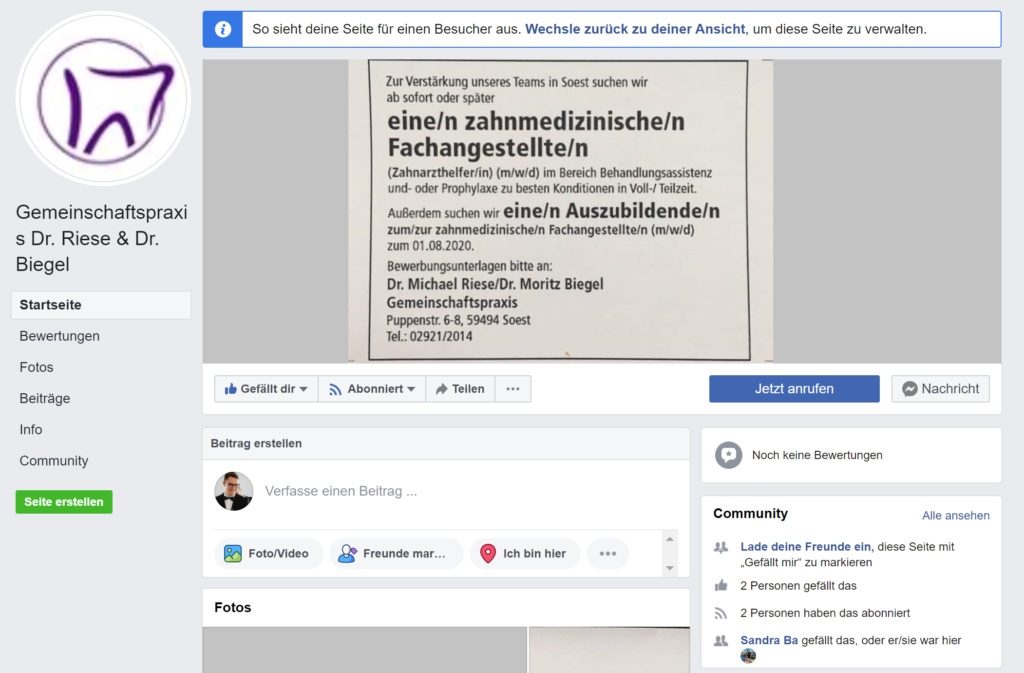The image size is (1024, 673).
Task: Click Wechsle zurück zu deiner Ansicht link
Action: (635, 29)
